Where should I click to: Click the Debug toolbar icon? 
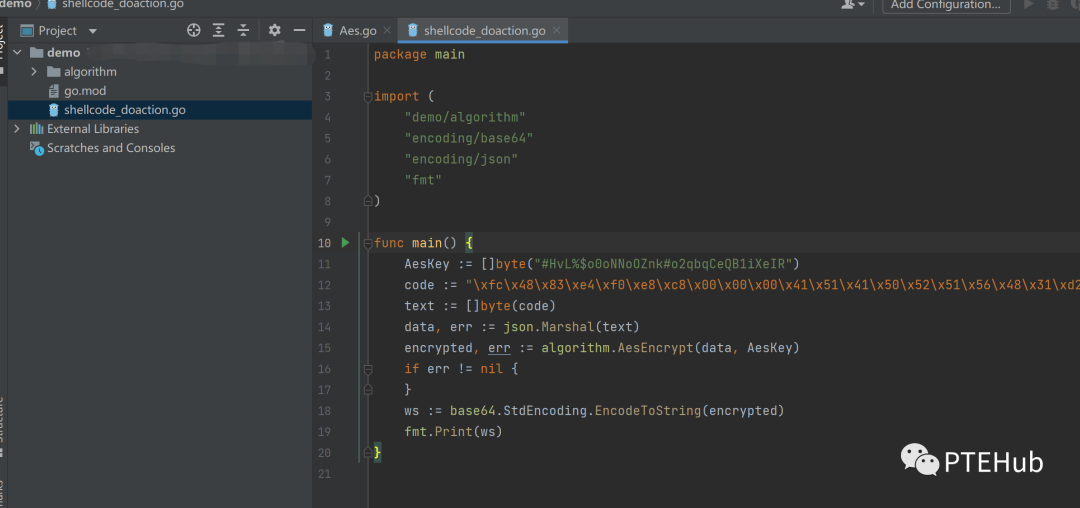point(1053,4)
